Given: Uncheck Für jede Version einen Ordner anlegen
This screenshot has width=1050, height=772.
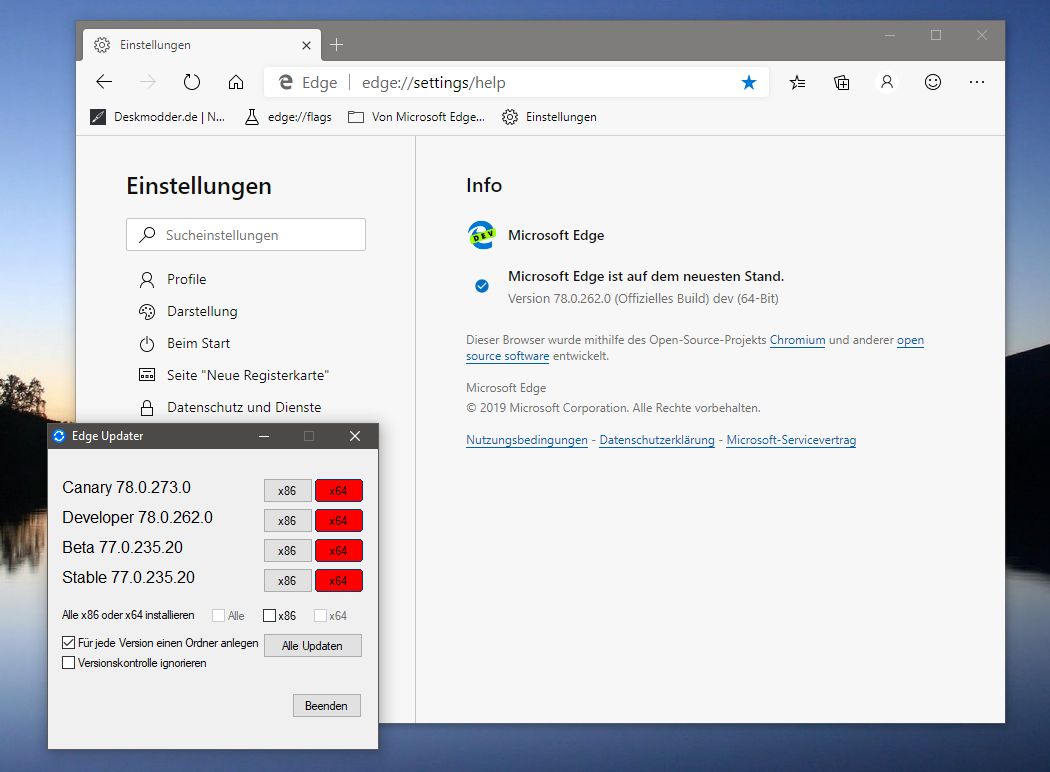Looking at the screenshot, I should coord(68,643).
